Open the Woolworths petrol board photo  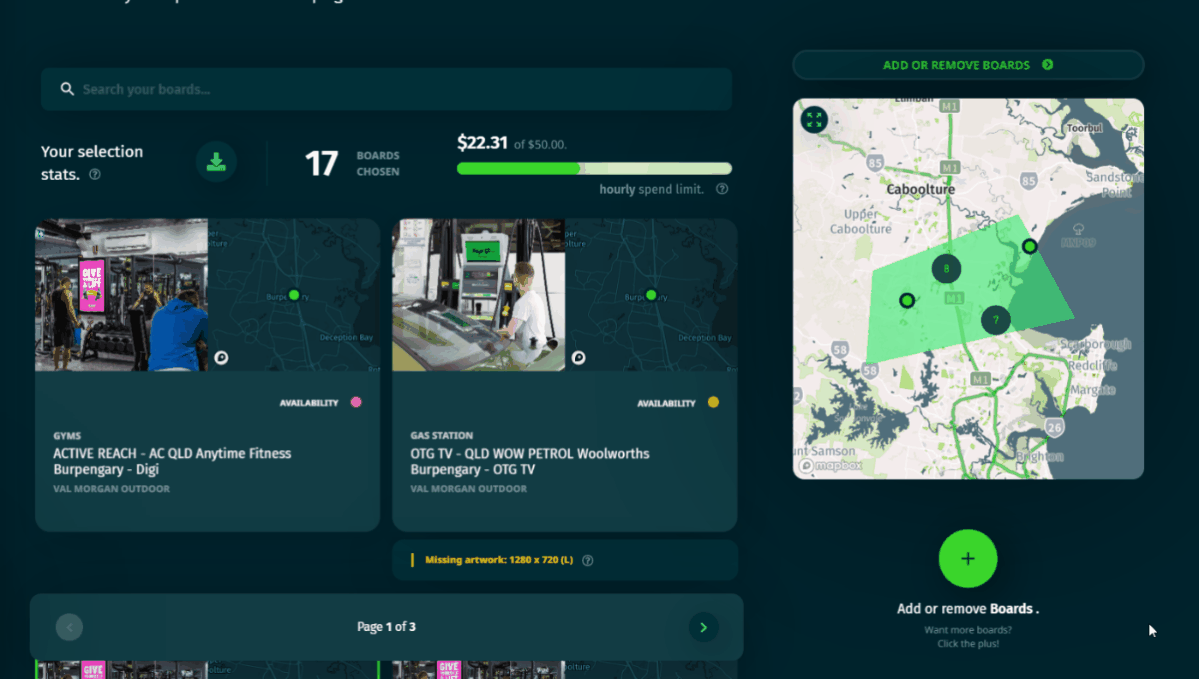pyautogui.click(x=479, y=295)
